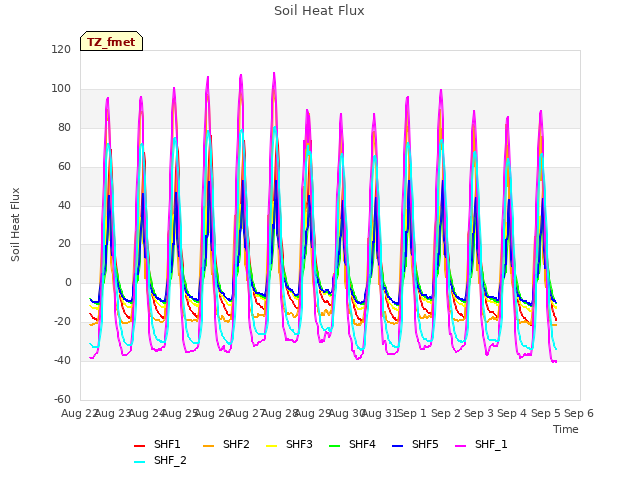This screenshot has width=640, height=480.
Task: Click the 20 y-axis tick value
Action: pos(64,244)
